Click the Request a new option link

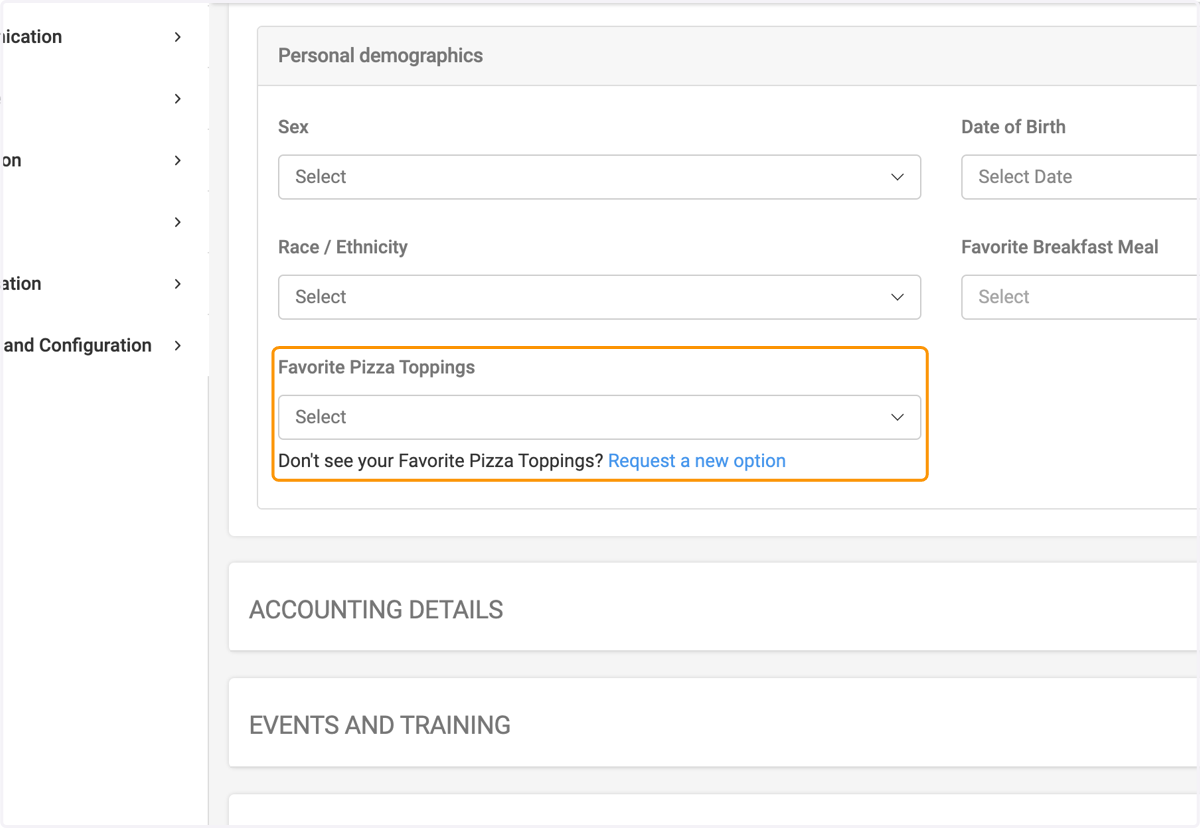pyautogui.click(x=697, y=461)
